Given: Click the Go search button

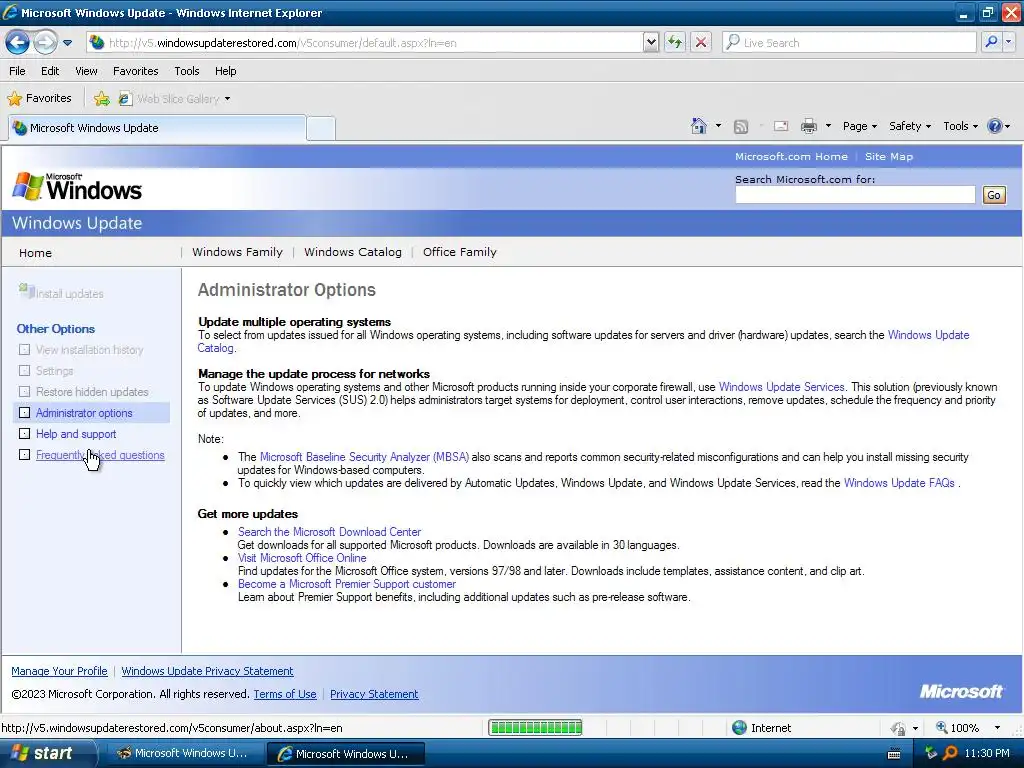Looking at the screenshot, I should [x=993, y=195].
